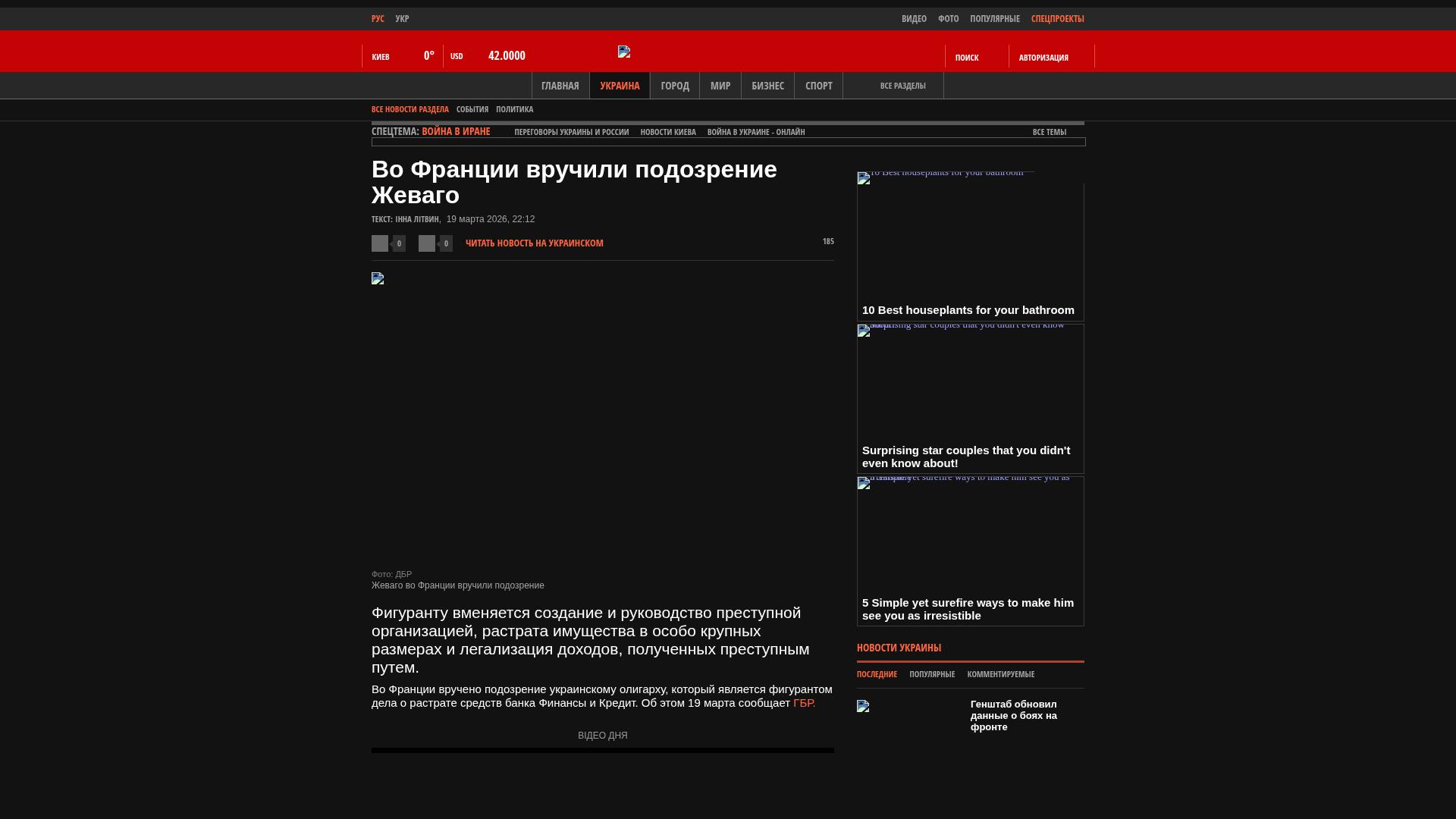Click the first gray share button
The image size is (1456, 819).
pos(380,243)
